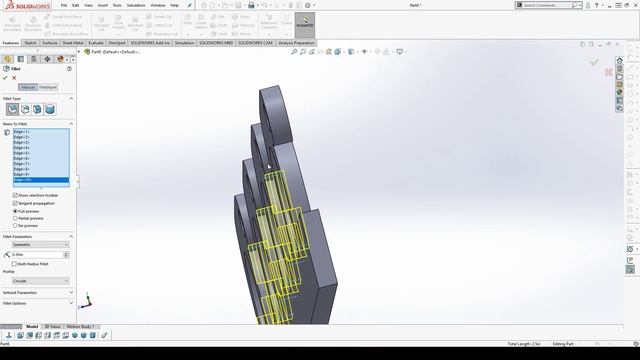Viewport: 640px width, 360px height.
Task: Switch to 3D Views bottom tab
Action: click(x=52, y=327)
